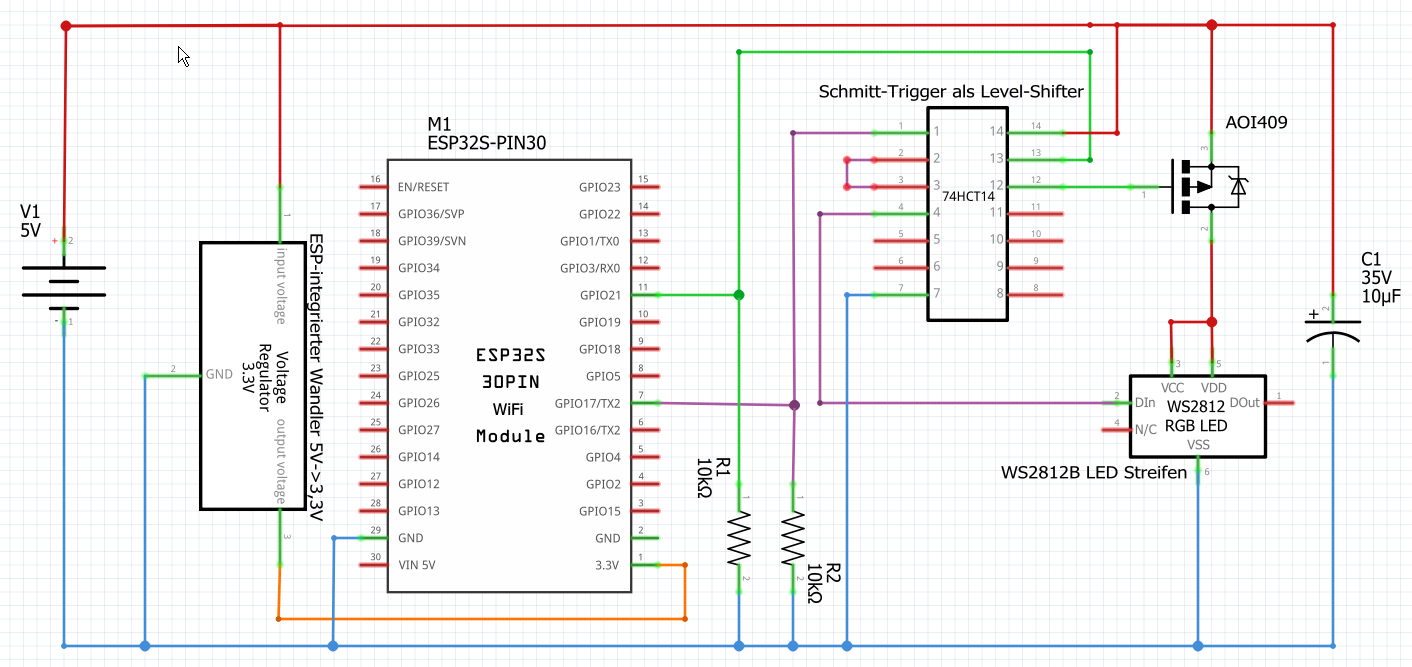
Task: Click the GPIO3/RX0 pin label
Action: [590, 268]
